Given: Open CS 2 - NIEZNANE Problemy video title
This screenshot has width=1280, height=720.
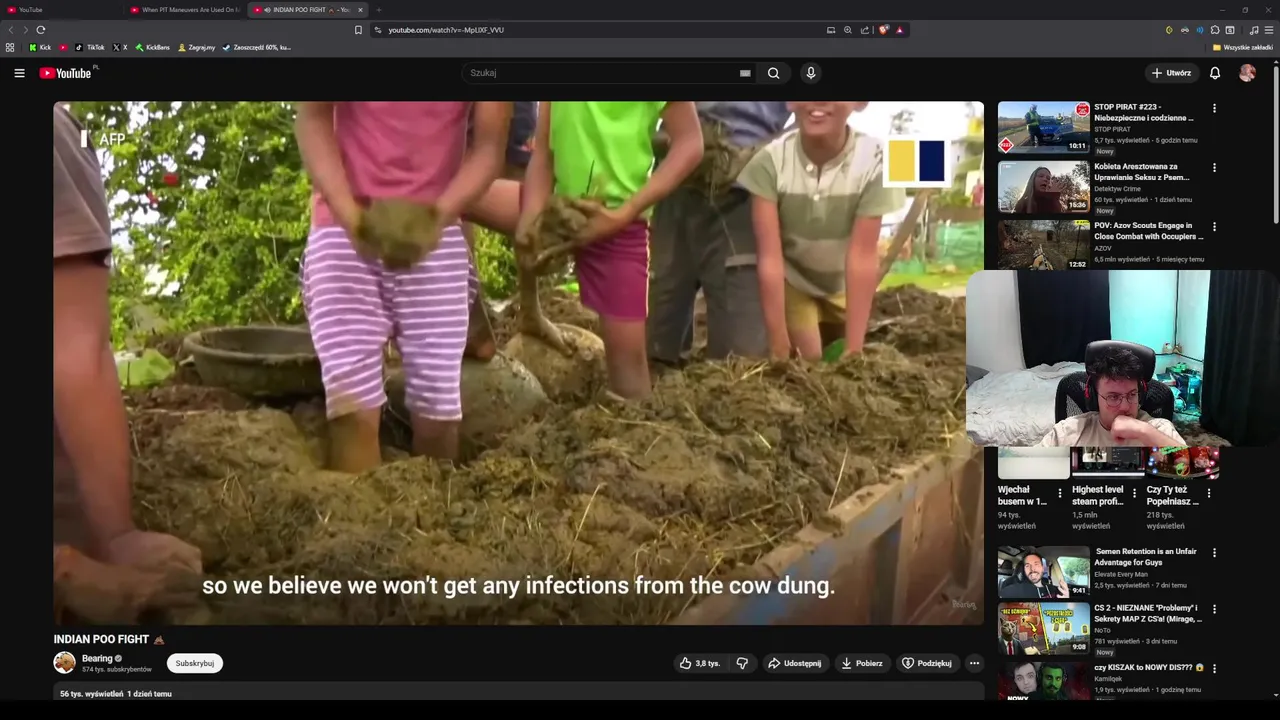Looking at the screenshot, I should click(x=1148, y=613).
